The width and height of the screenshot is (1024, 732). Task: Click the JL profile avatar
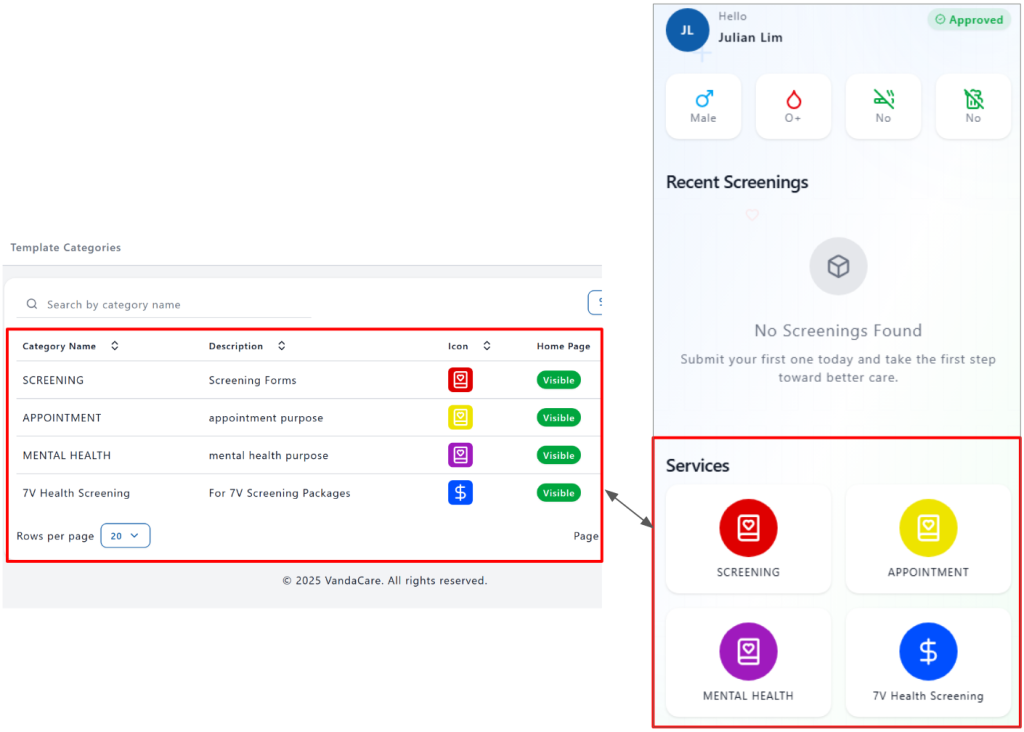coord(687,30)
